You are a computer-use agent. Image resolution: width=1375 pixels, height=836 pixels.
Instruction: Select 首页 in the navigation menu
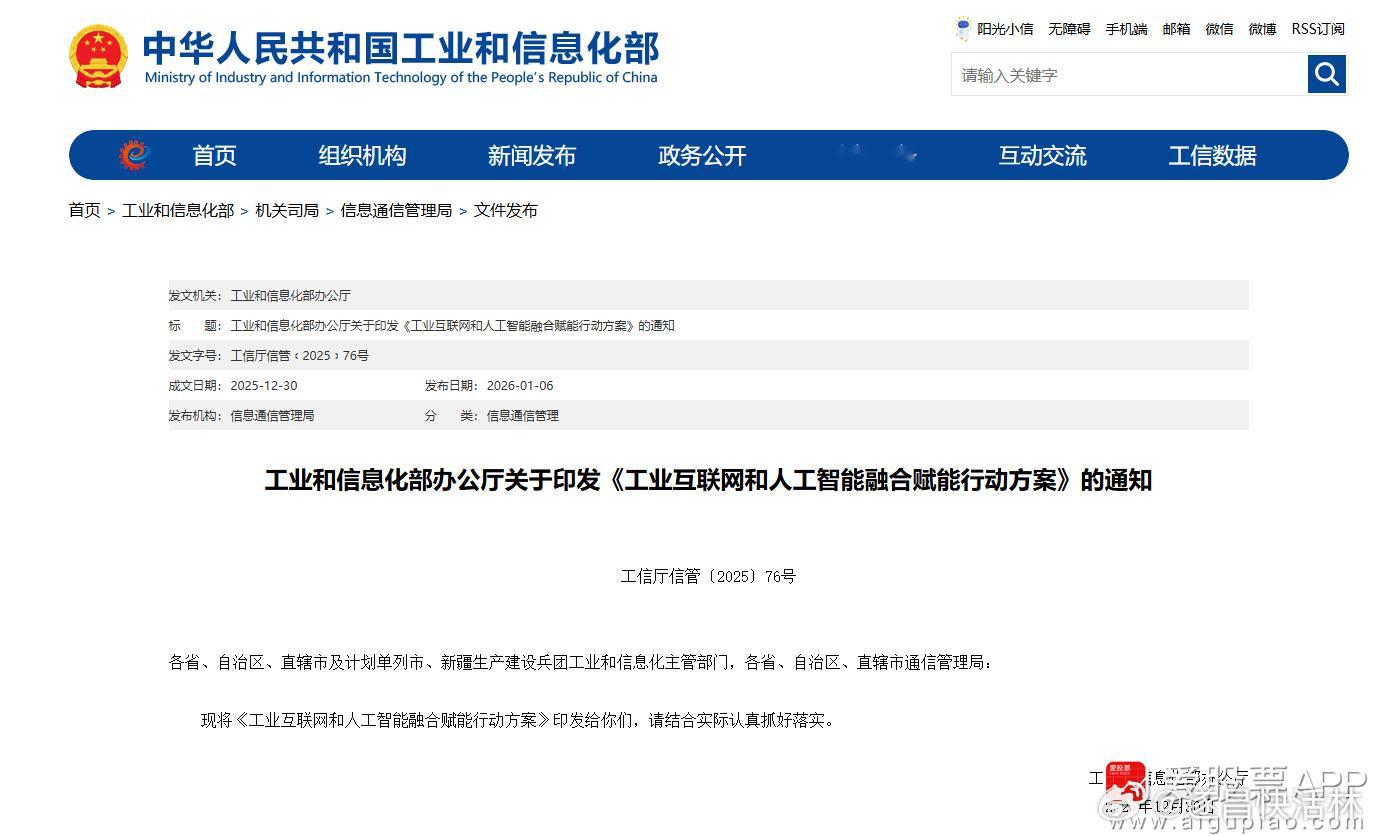point(214,155)
